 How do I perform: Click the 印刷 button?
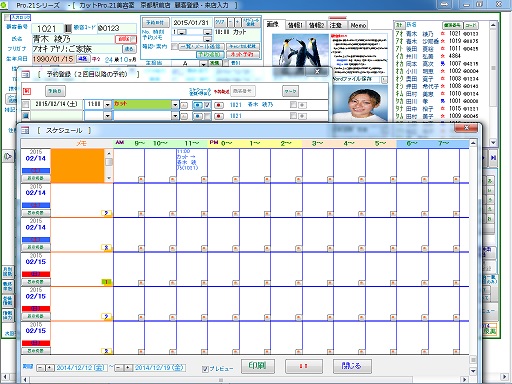tap(258, 366)
